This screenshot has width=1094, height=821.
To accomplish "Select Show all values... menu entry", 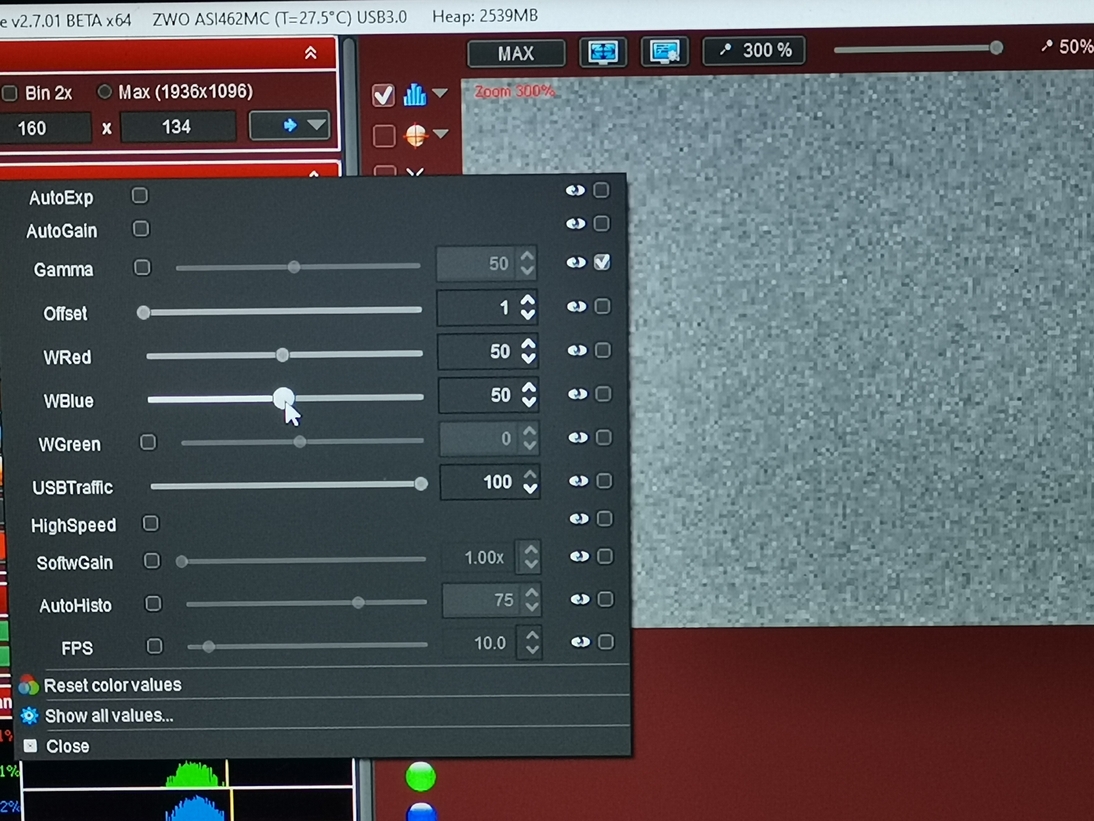I will [x=109, y=716].
